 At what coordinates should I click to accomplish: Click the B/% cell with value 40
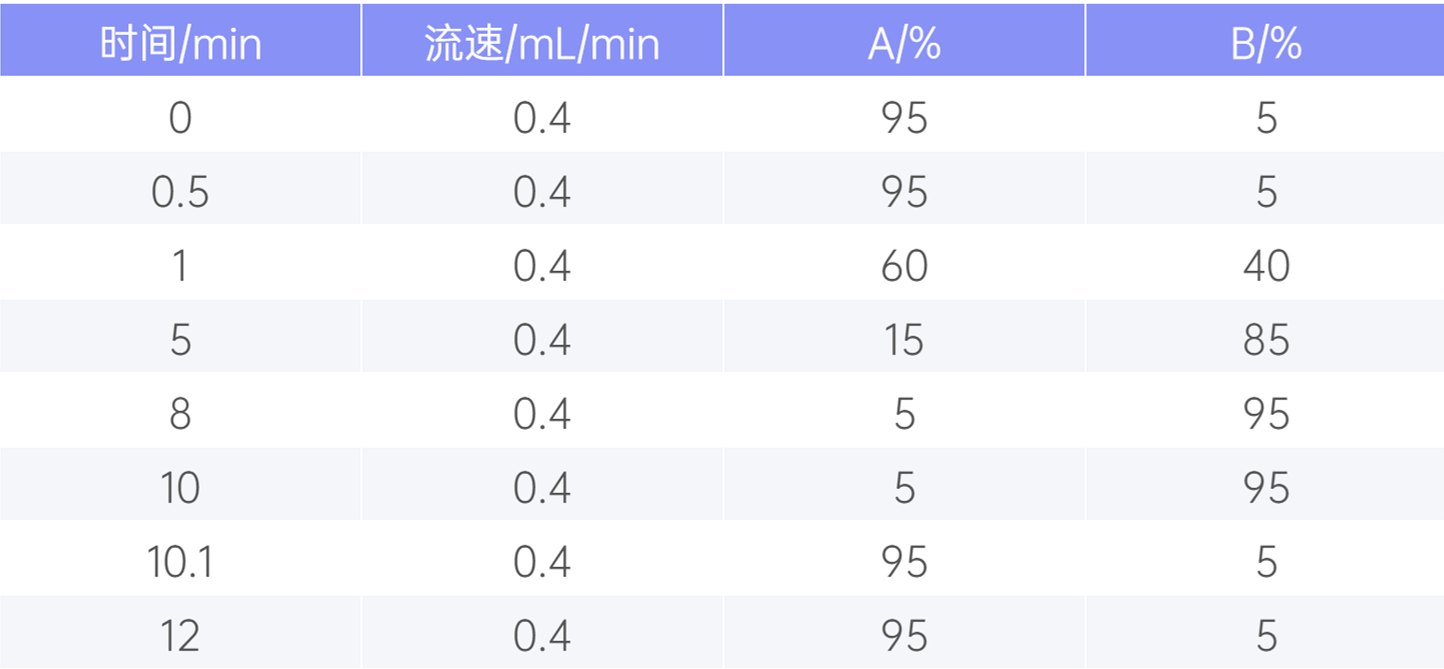pos(1266,266)
